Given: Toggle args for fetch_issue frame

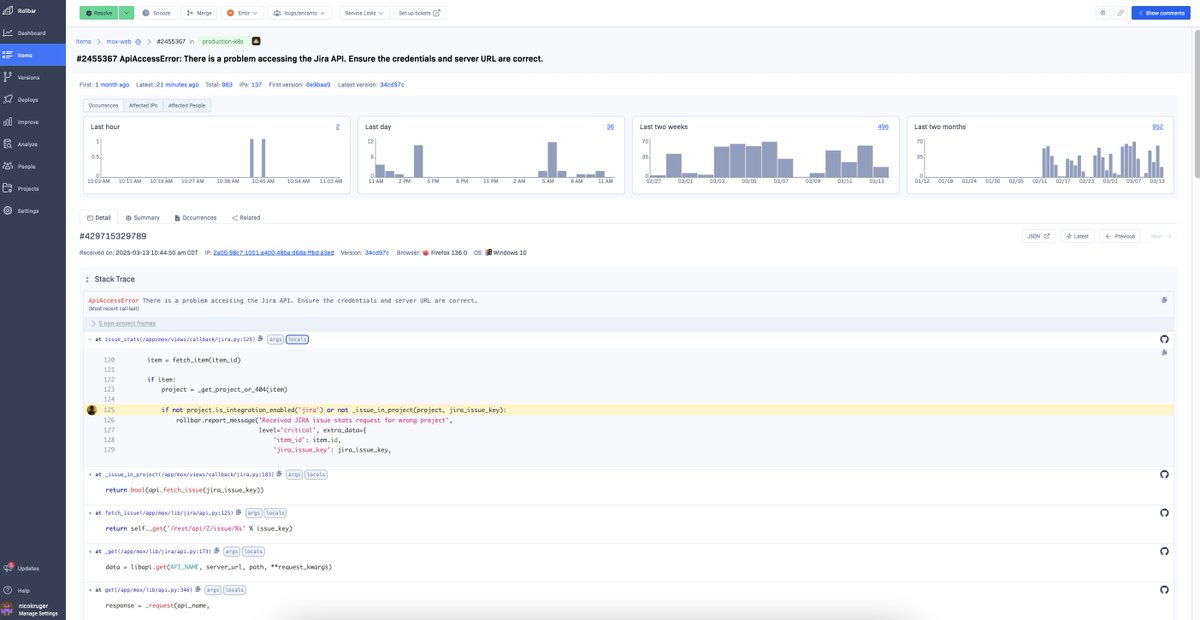Looking at the screenshot, I should (253, 513).
